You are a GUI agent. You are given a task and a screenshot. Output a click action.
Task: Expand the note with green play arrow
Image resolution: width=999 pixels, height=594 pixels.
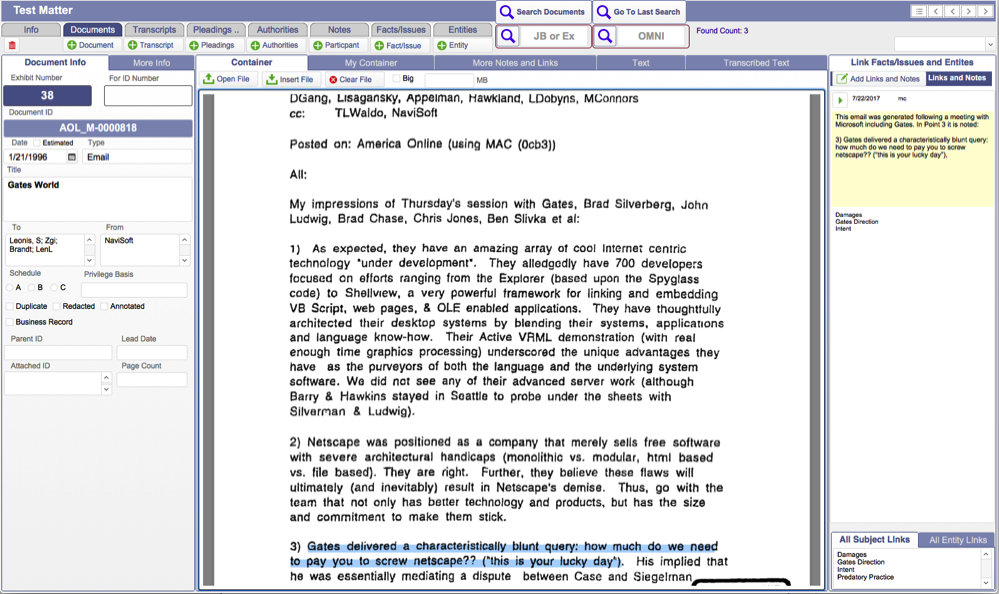pyautogui.click(x=840, y=100)
